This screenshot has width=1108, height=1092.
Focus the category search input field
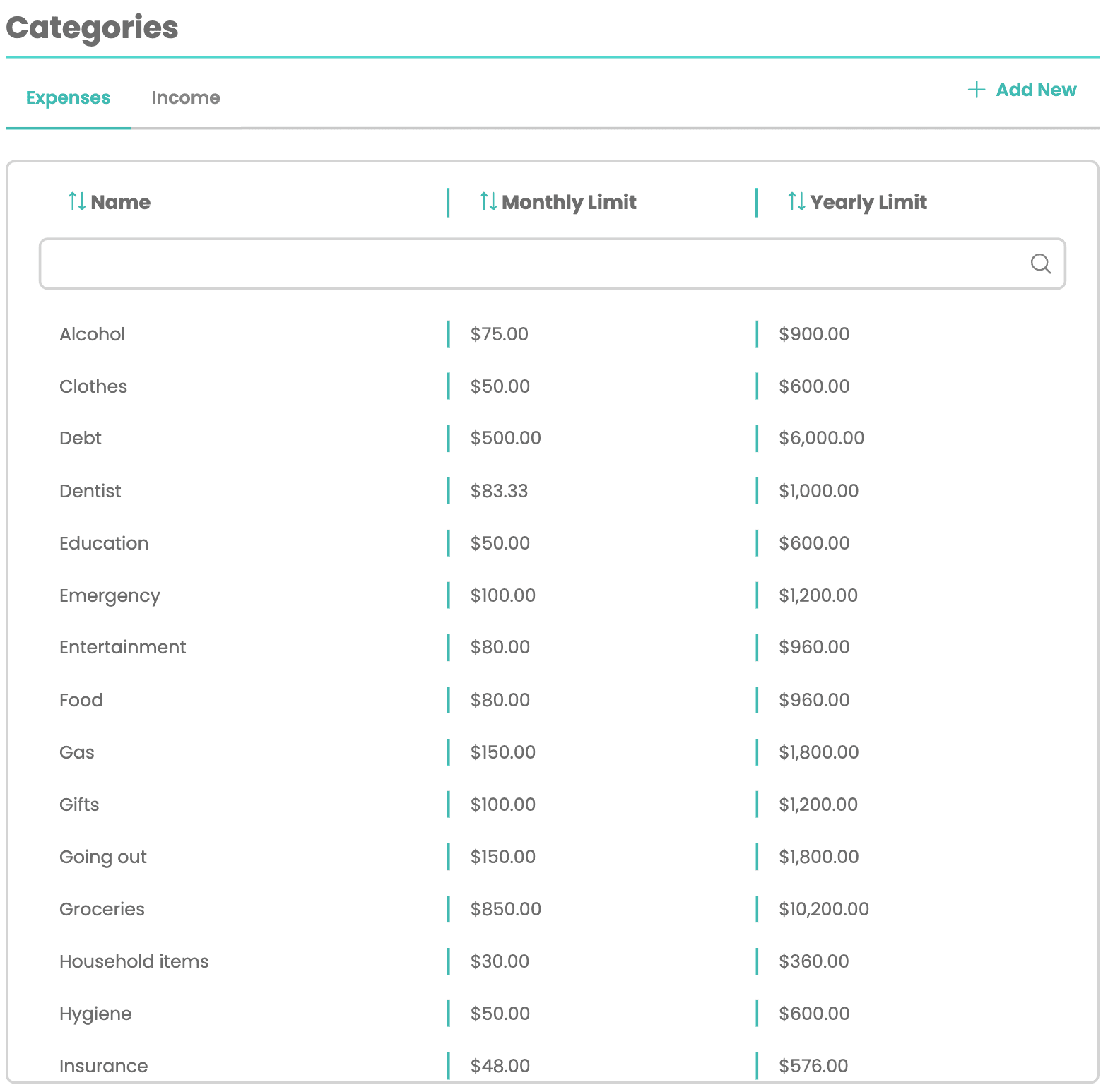point(530,264)
